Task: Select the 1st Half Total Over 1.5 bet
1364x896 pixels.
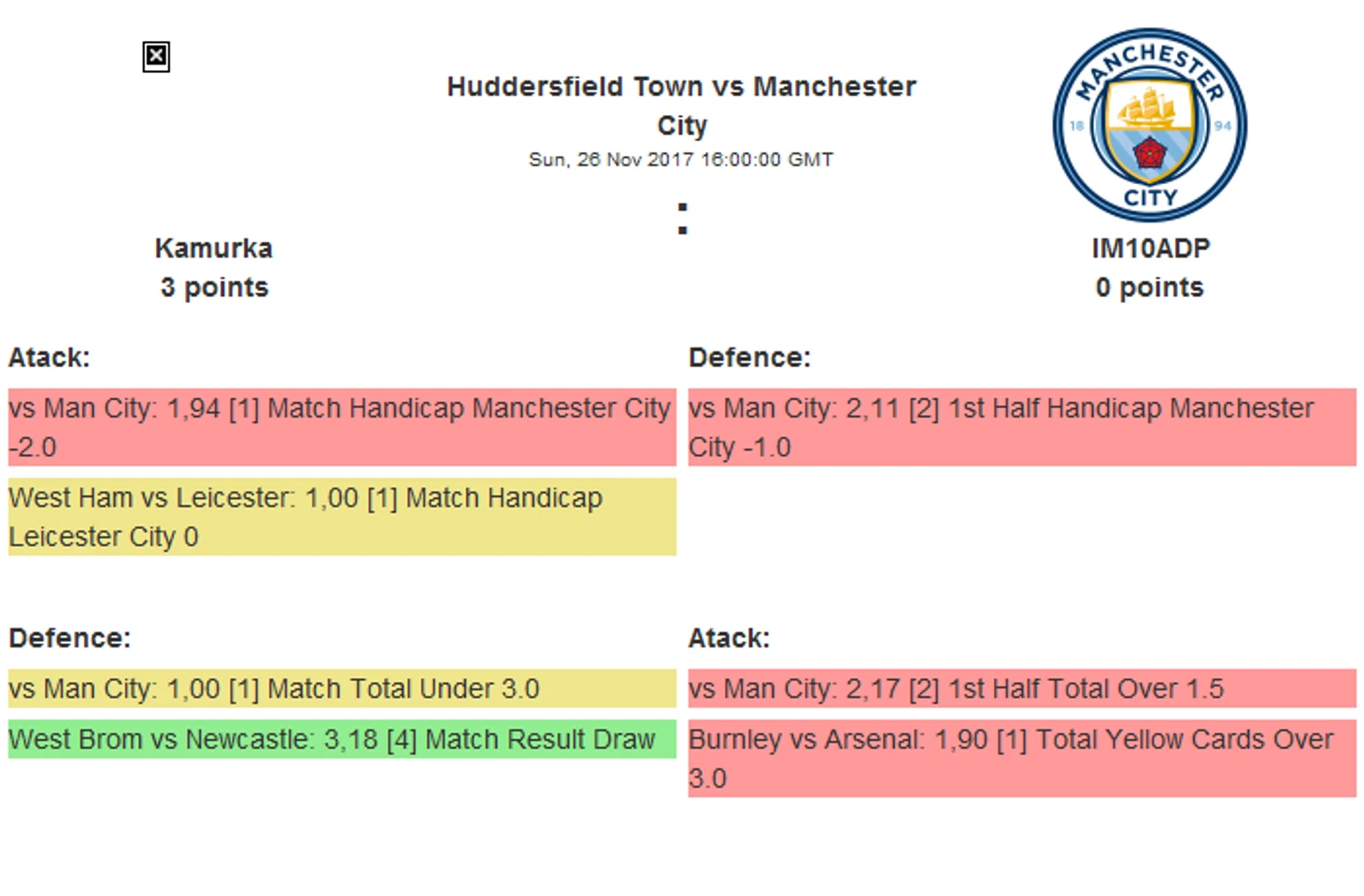Action: [x=1022, y=689]
